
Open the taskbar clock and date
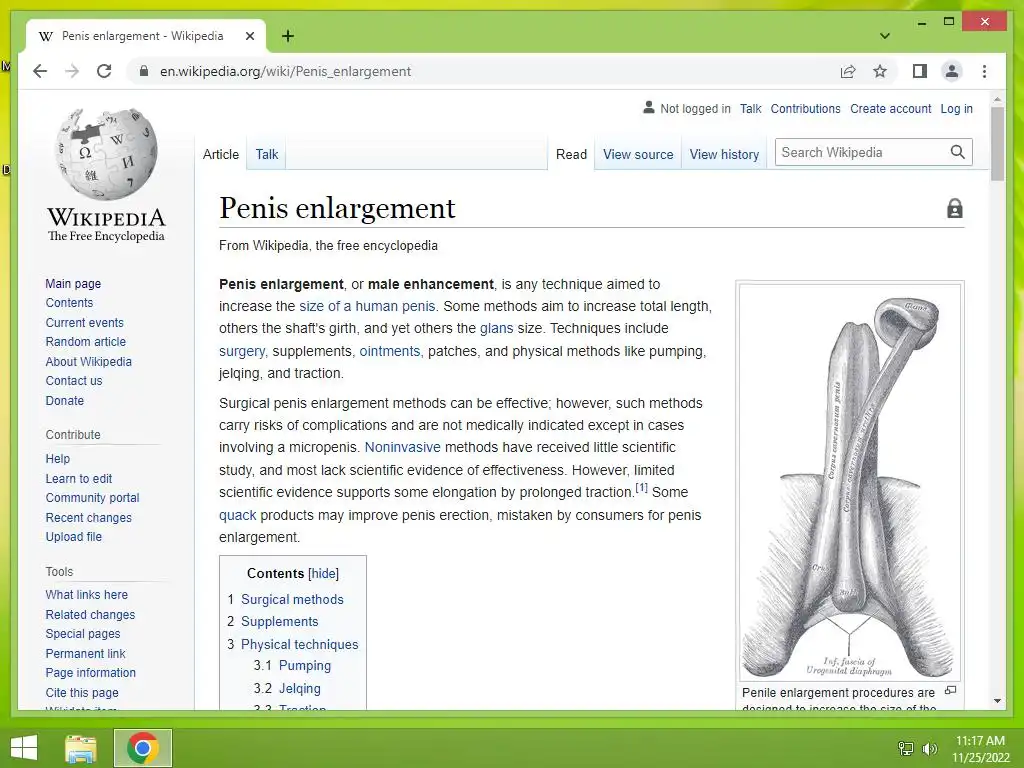point(980,749)
